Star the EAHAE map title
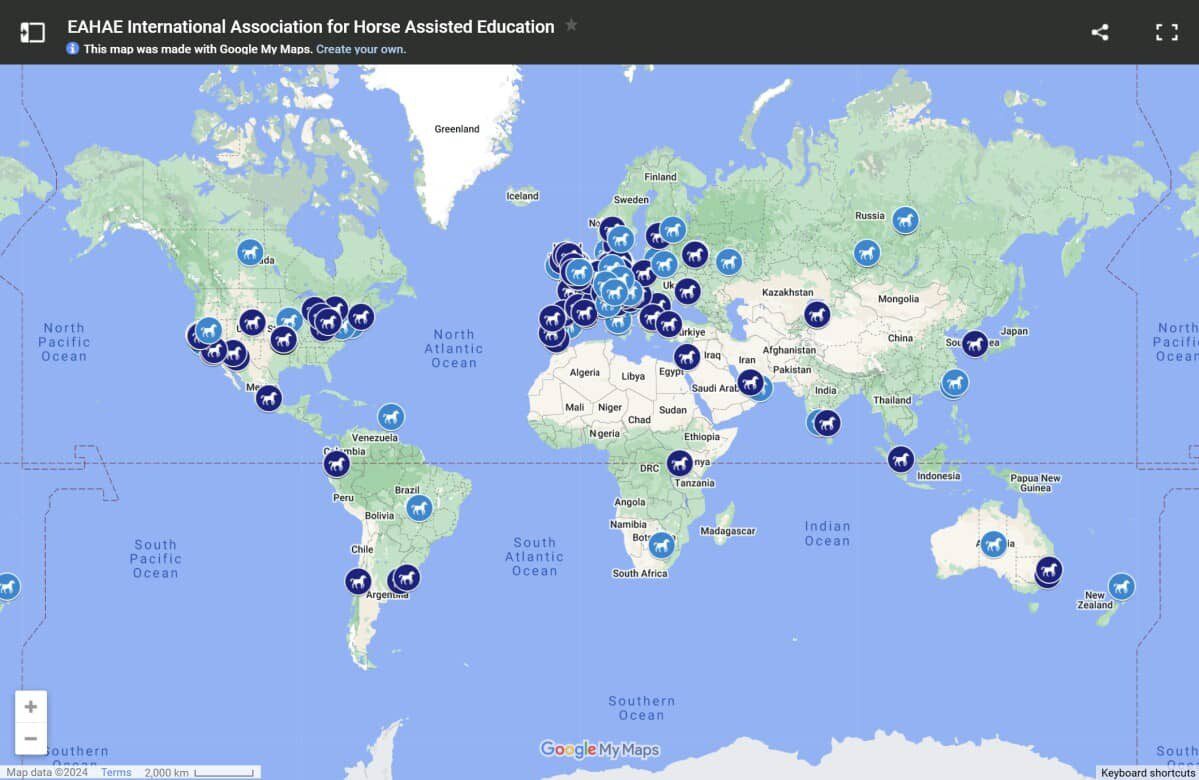 (570, 27)
